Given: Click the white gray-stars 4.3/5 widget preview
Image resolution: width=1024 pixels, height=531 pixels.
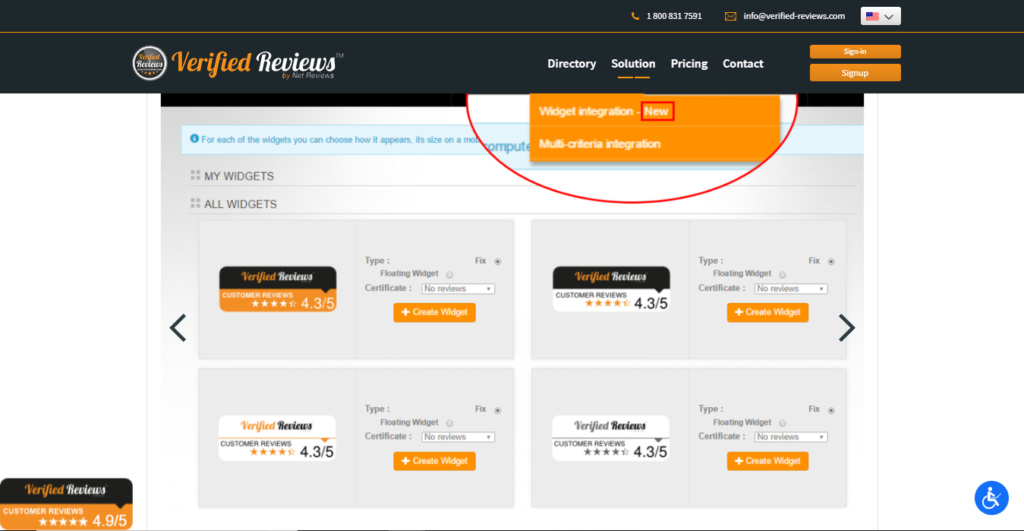Looking at the screenshot, I should point(611,438).
